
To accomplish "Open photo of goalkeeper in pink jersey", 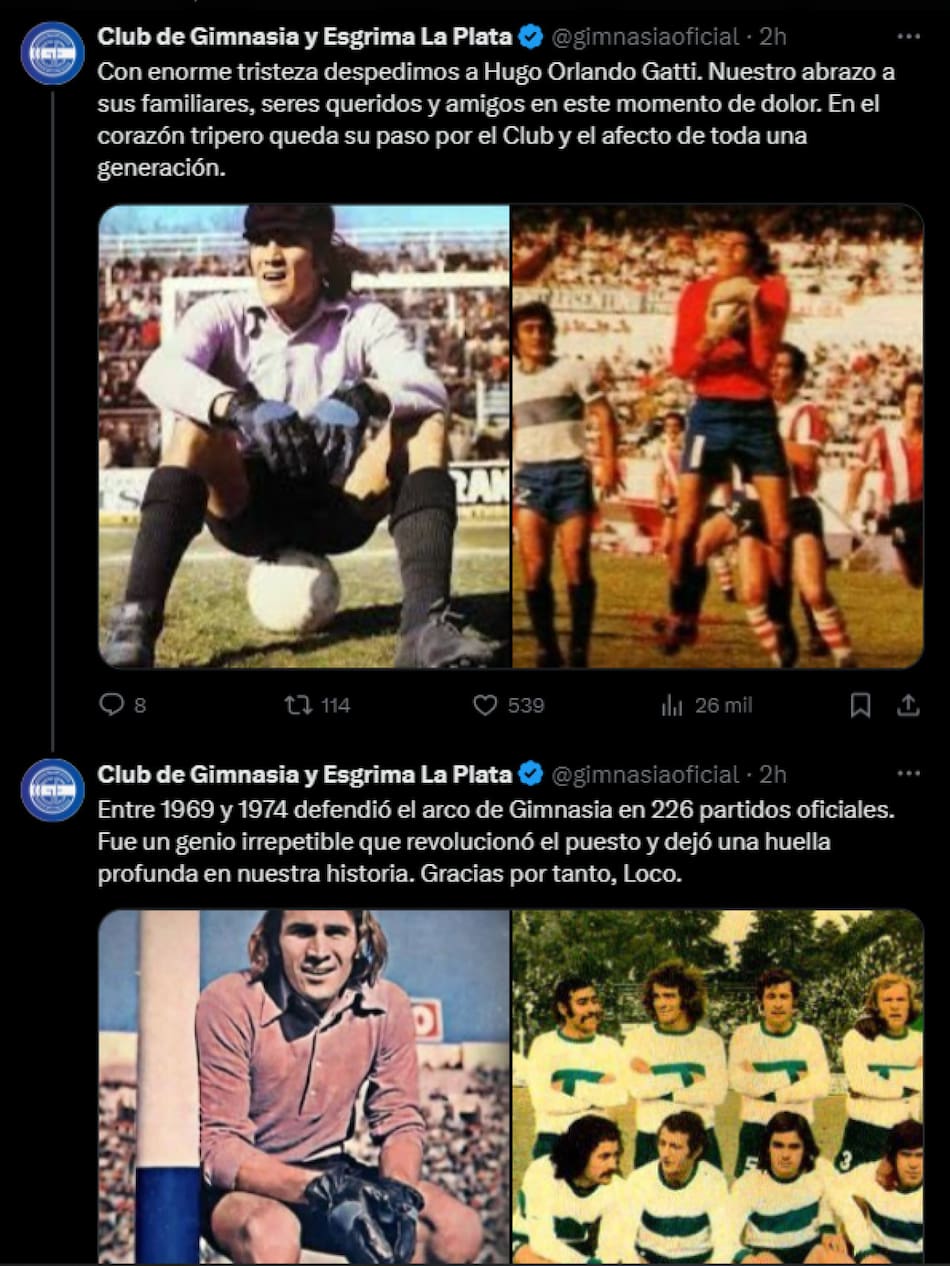I will 304,1086.
